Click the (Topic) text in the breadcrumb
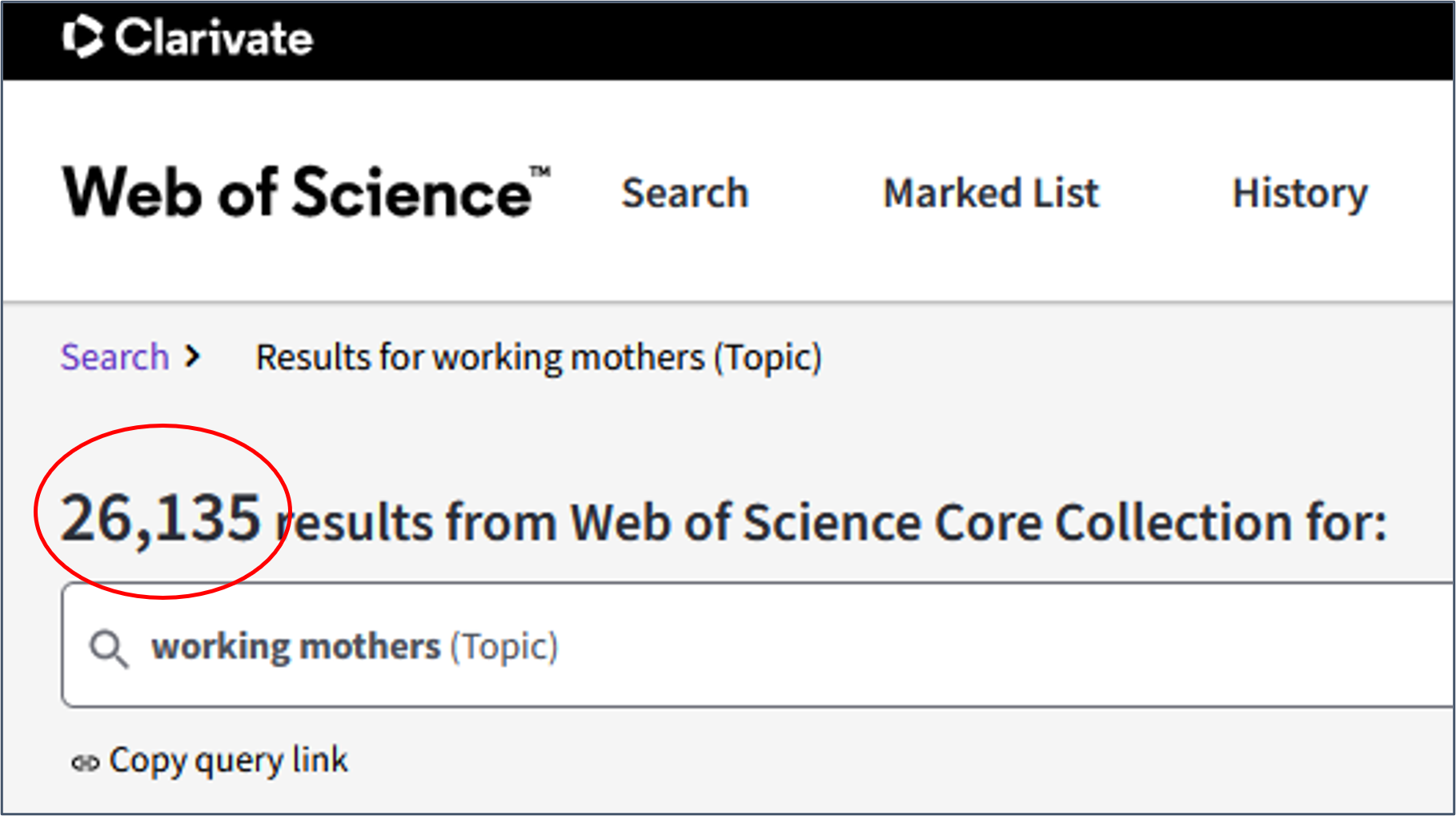Screen dimensions: 1456x816 pyautogui.click(x=768, y=359)
